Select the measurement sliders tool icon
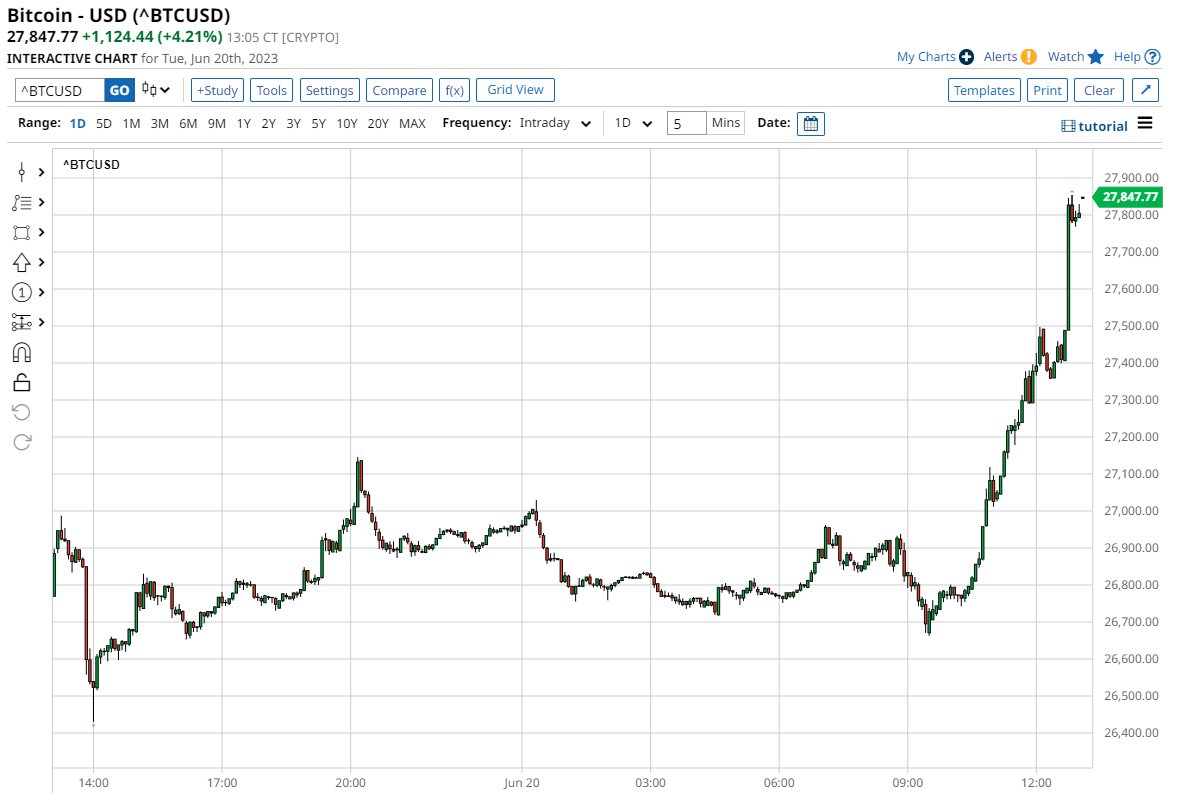 (21, 323)
